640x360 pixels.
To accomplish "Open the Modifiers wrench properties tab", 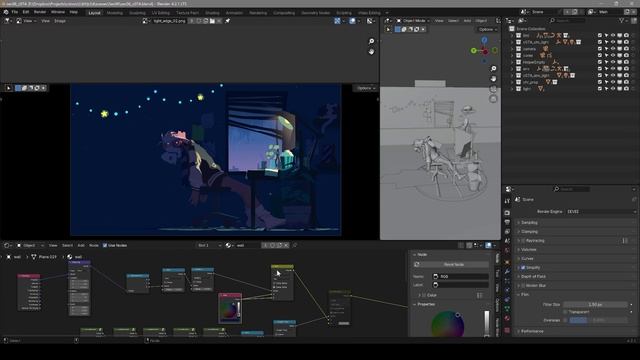I will coord(507,271).
